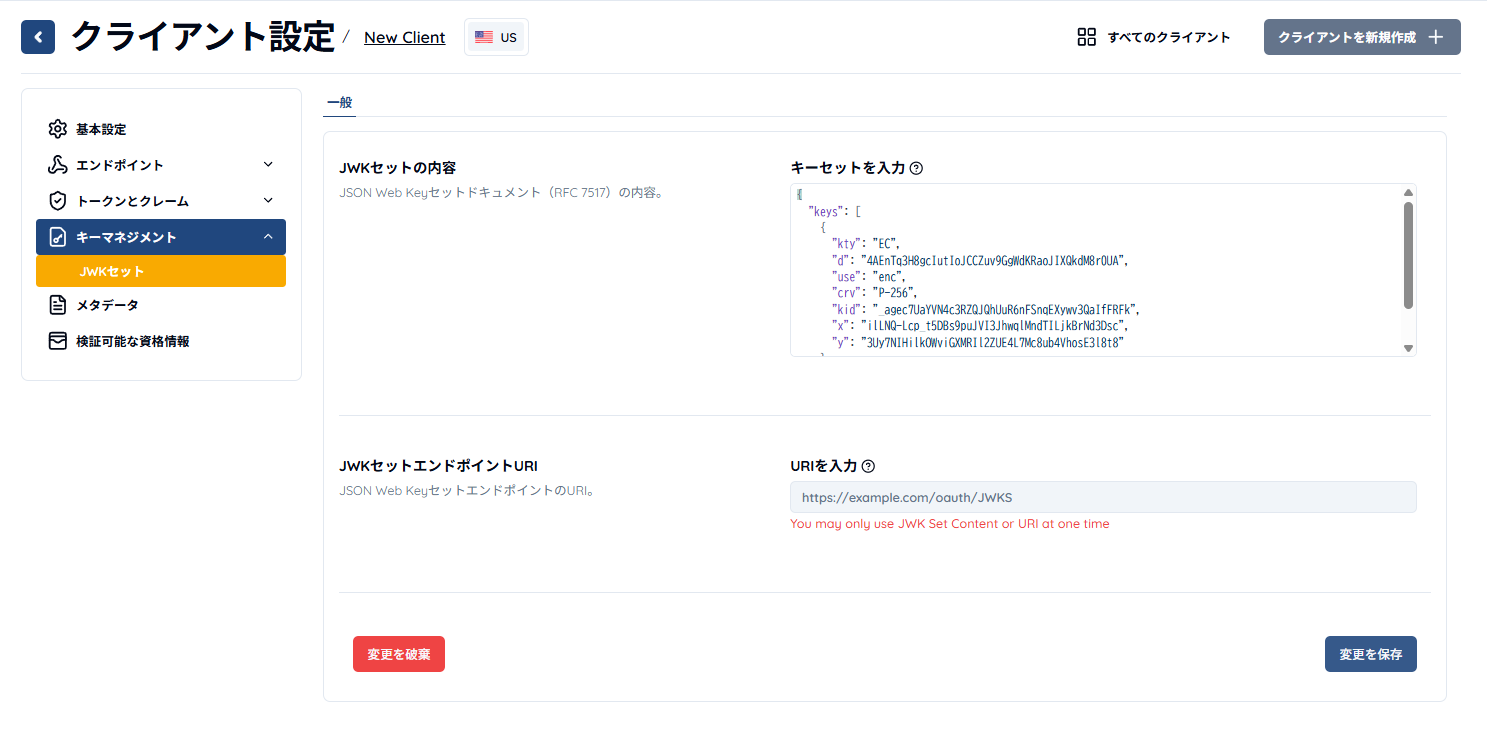Open メタデータ via its document icon

58,305
